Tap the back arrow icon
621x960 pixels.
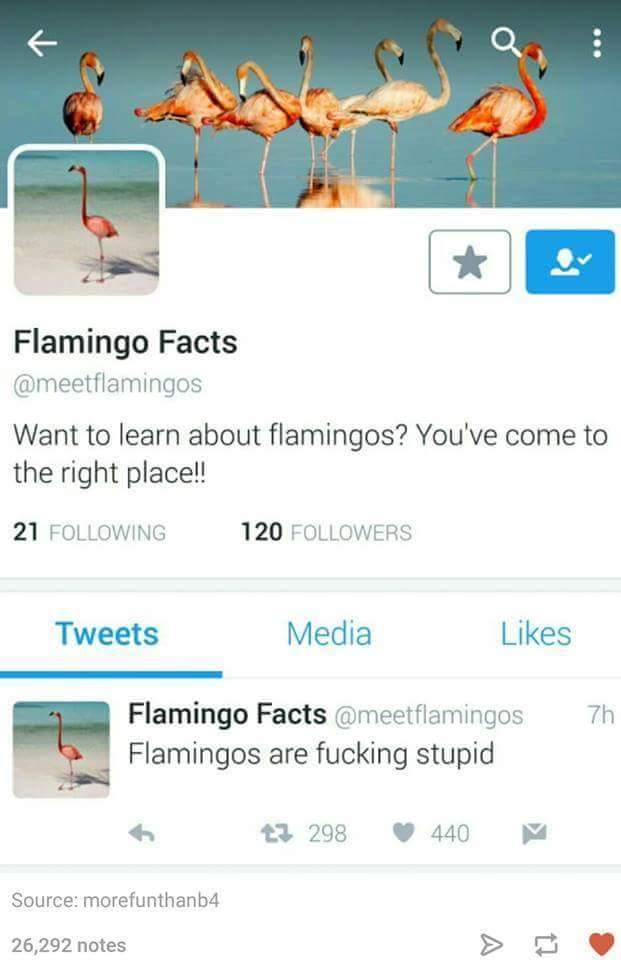[x=42, y=43]
